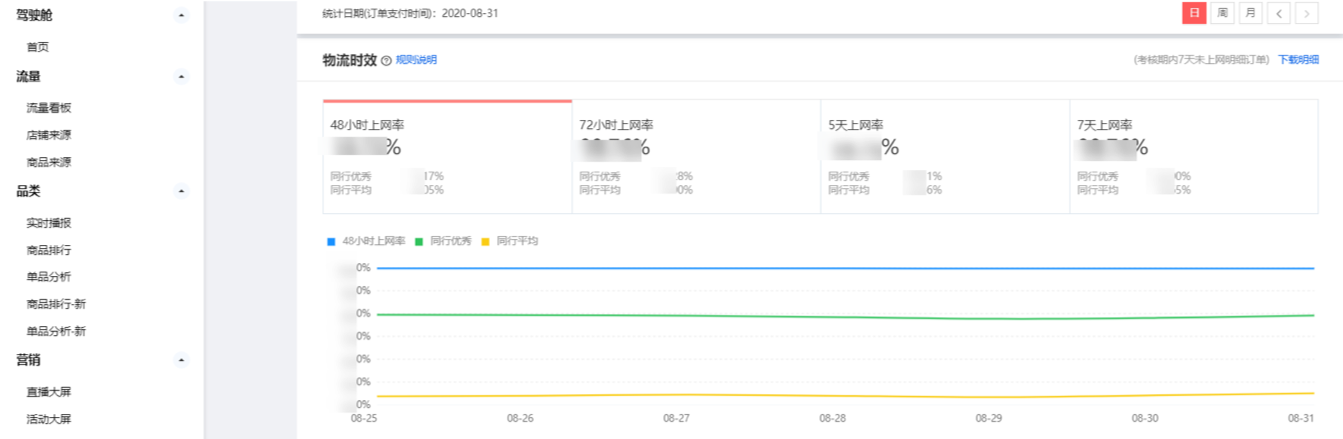Screen dimensions: 1343x439
Task: Click the 驾驶舱 section heading
Action: pos(35,15)
